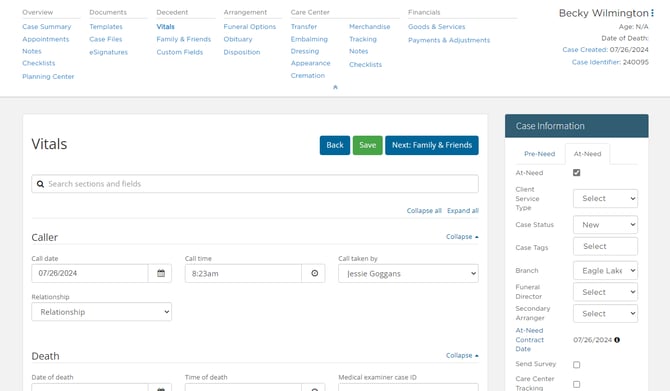This screenshot has width=670, height=391.
Task: Open the Case Status dropdown showing New
Action: 605,225
